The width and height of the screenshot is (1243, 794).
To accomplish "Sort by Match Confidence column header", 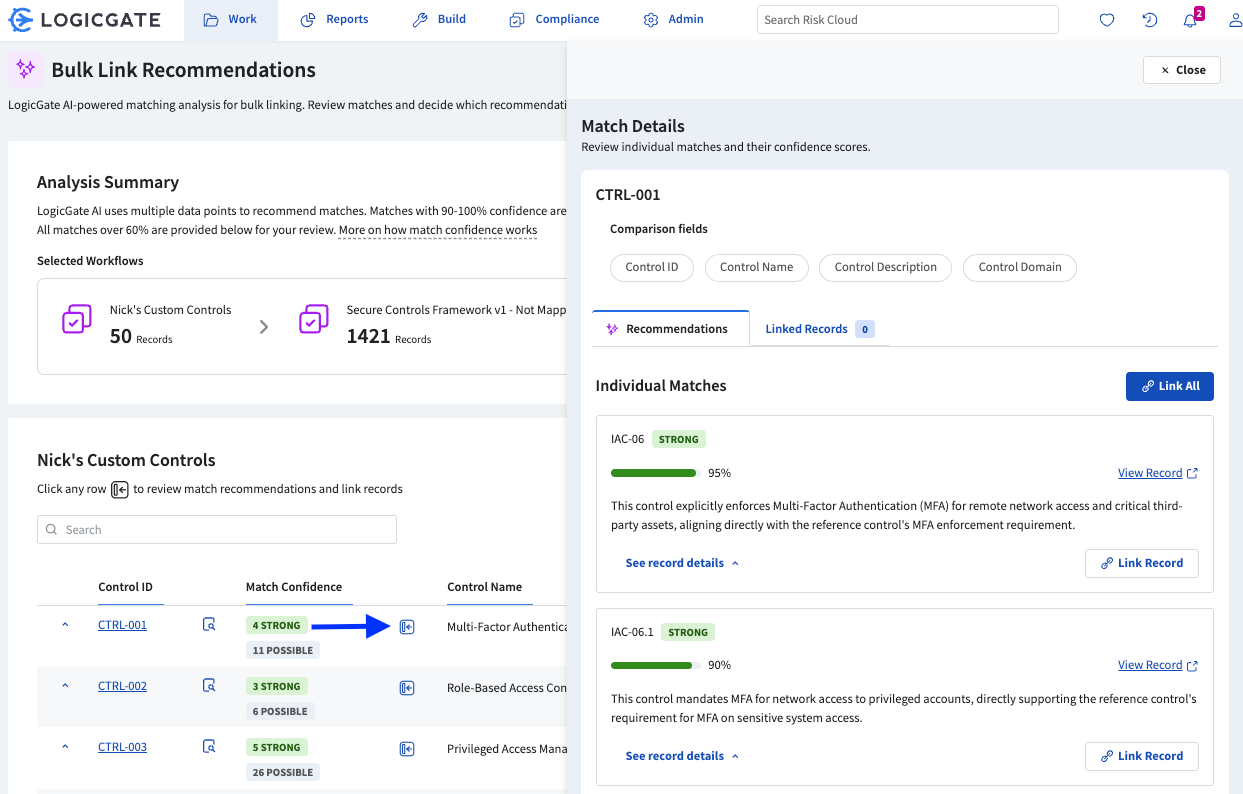I will pos(294,587).
